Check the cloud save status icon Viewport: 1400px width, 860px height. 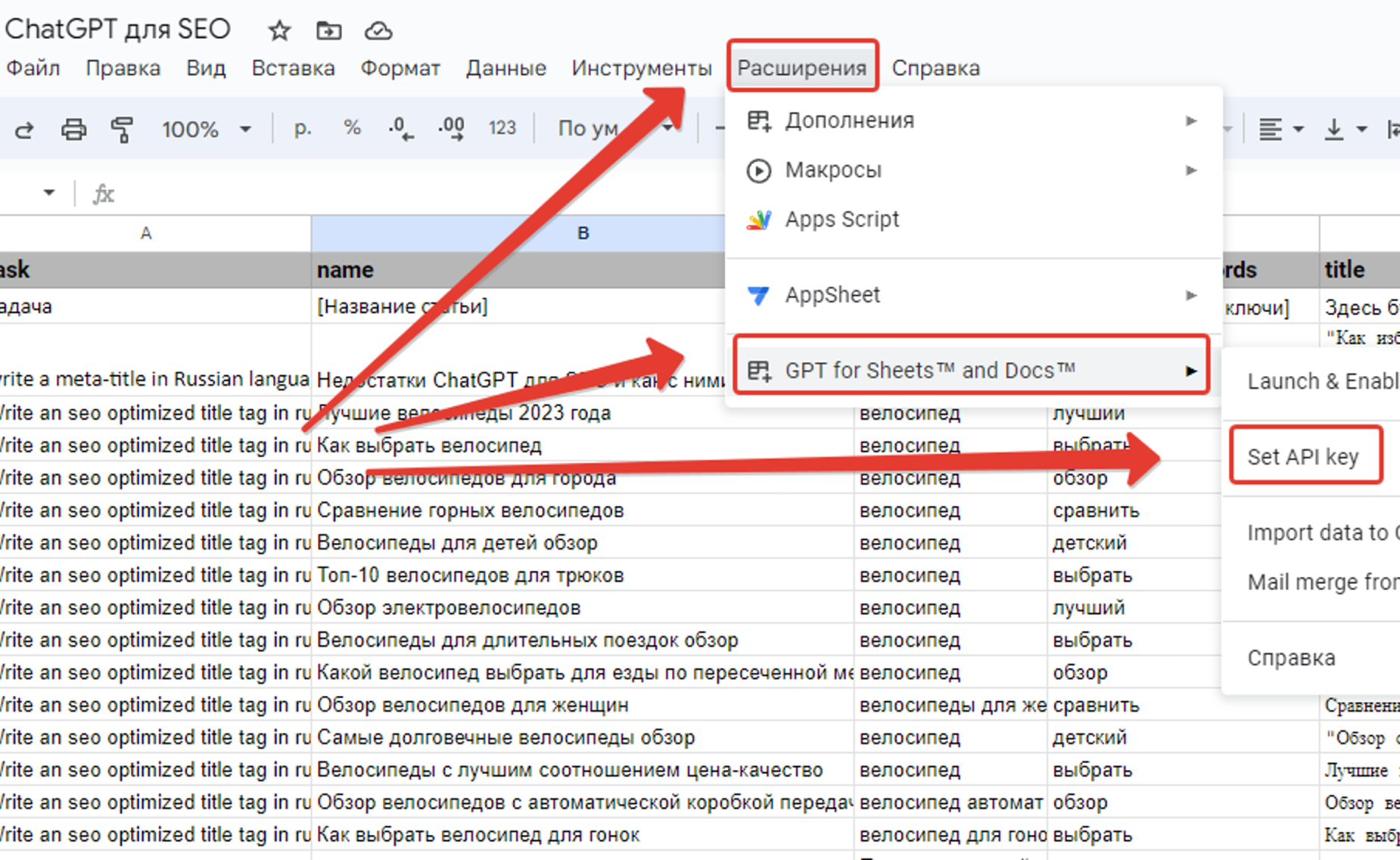(x=378, y=31)
